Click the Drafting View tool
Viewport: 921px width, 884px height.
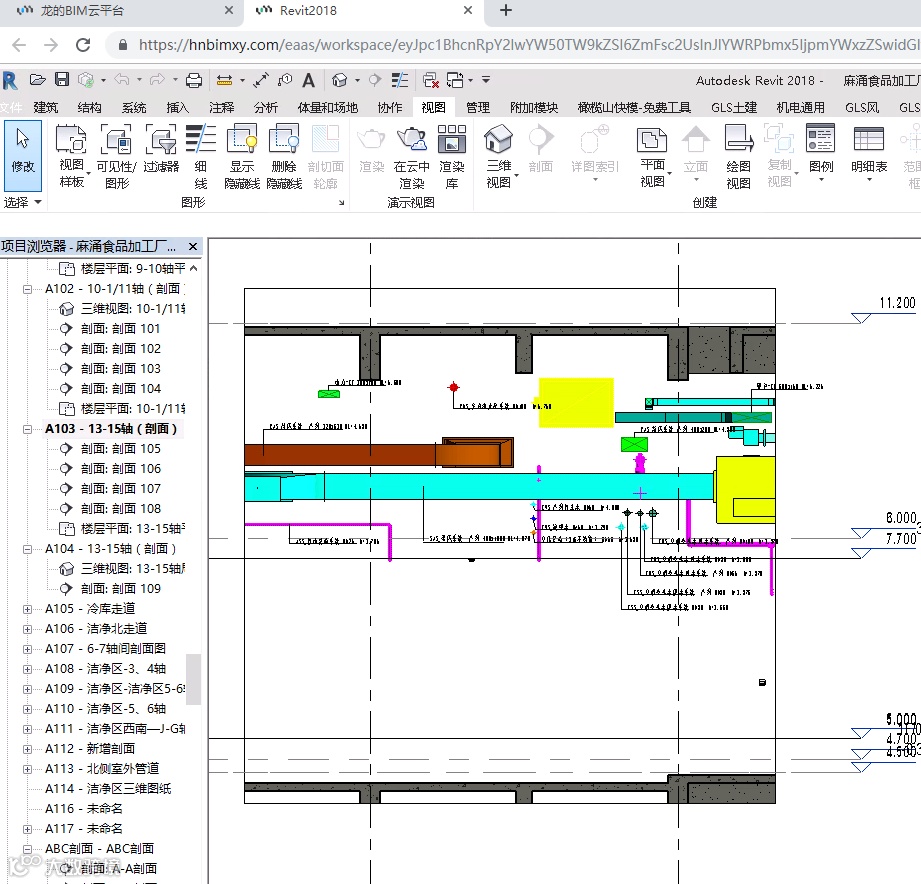pos(738,157)
